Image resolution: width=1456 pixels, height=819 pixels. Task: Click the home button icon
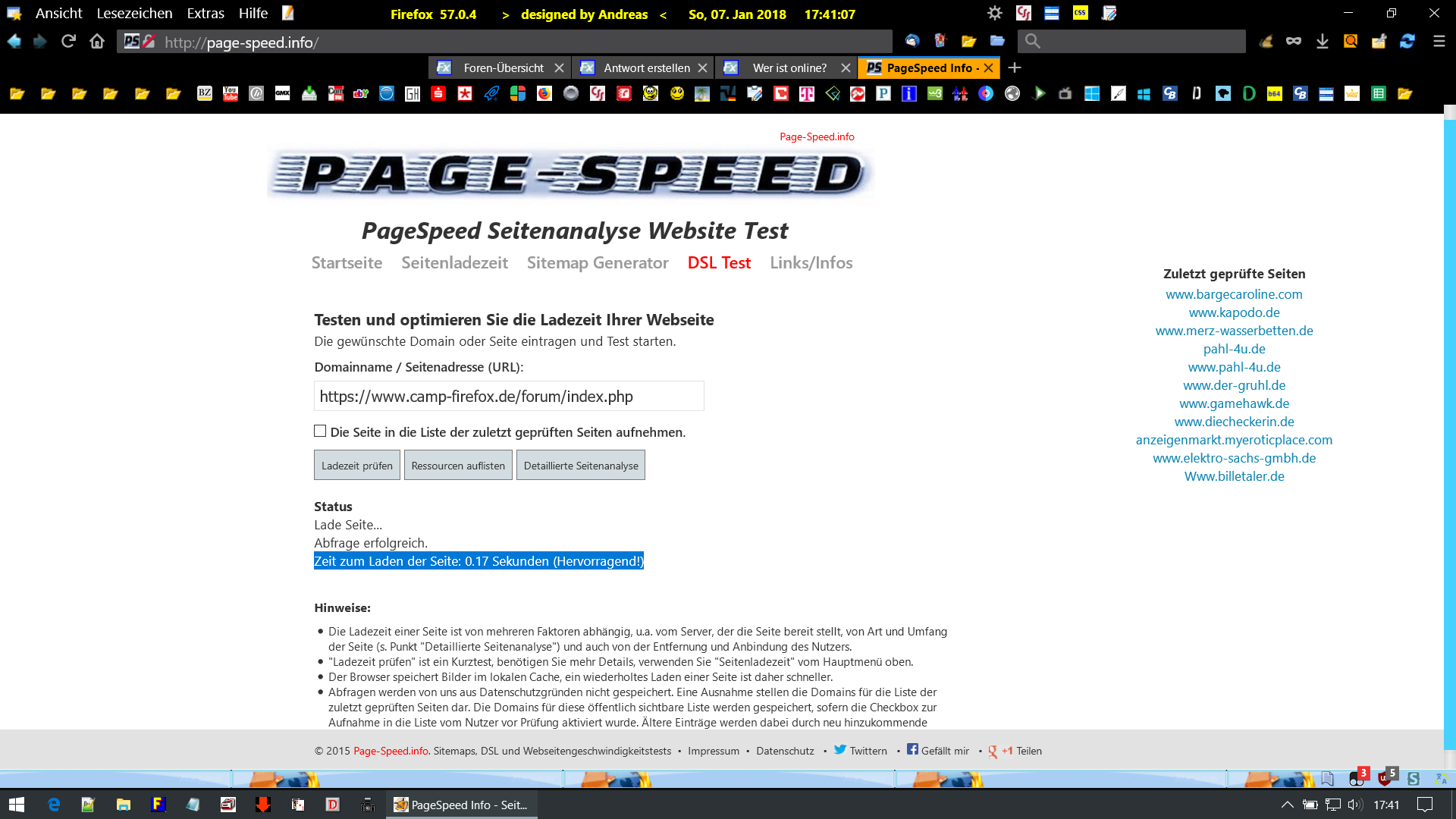point(97,42)
